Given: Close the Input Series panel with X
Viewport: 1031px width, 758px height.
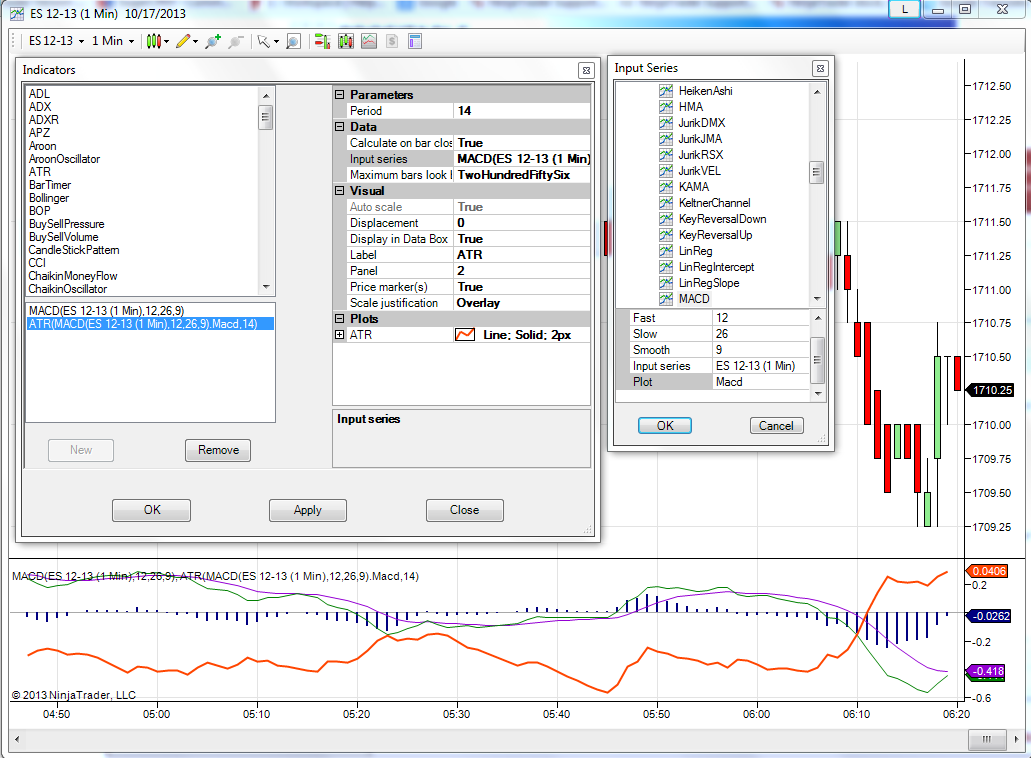Looking at the screenshot, I should pyautogui.click(x=820, y=68).
